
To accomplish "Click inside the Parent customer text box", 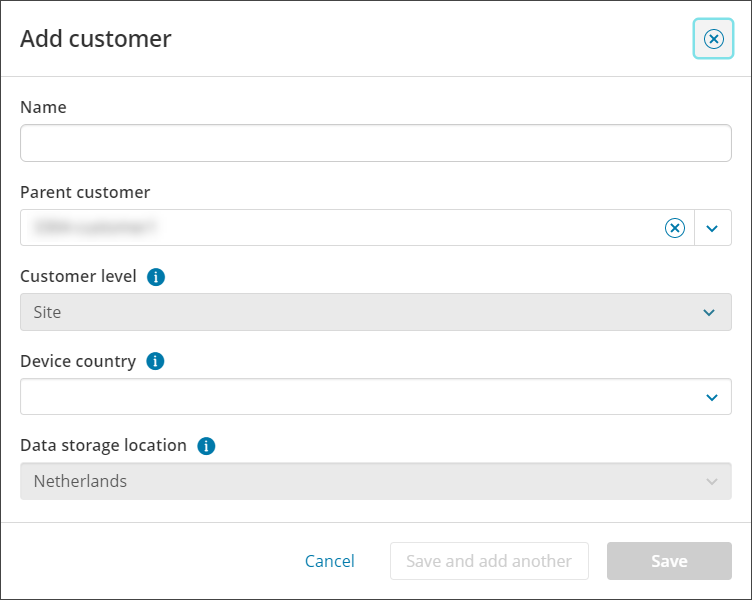I will click(340, 228).
